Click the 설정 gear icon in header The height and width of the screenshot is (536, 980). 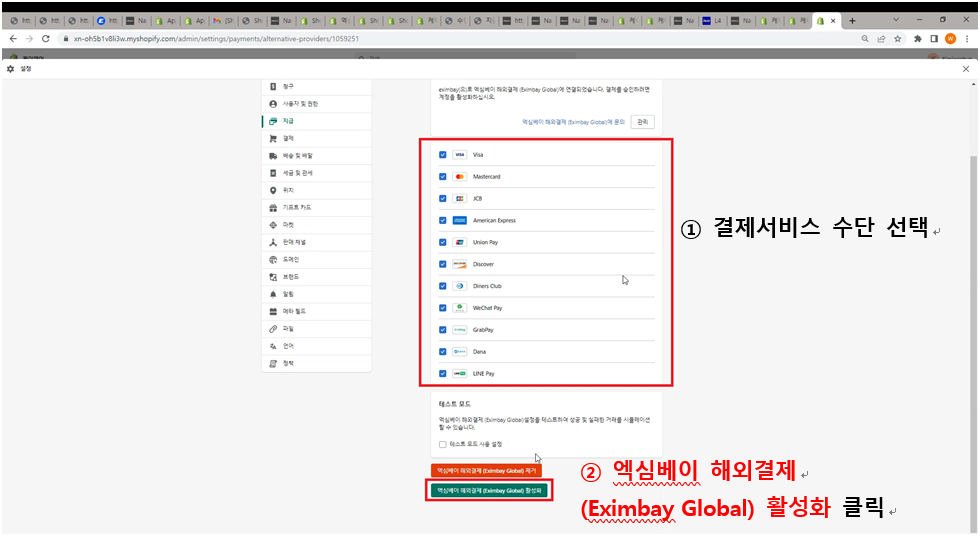pyautogui.click(x=11, y=69)
